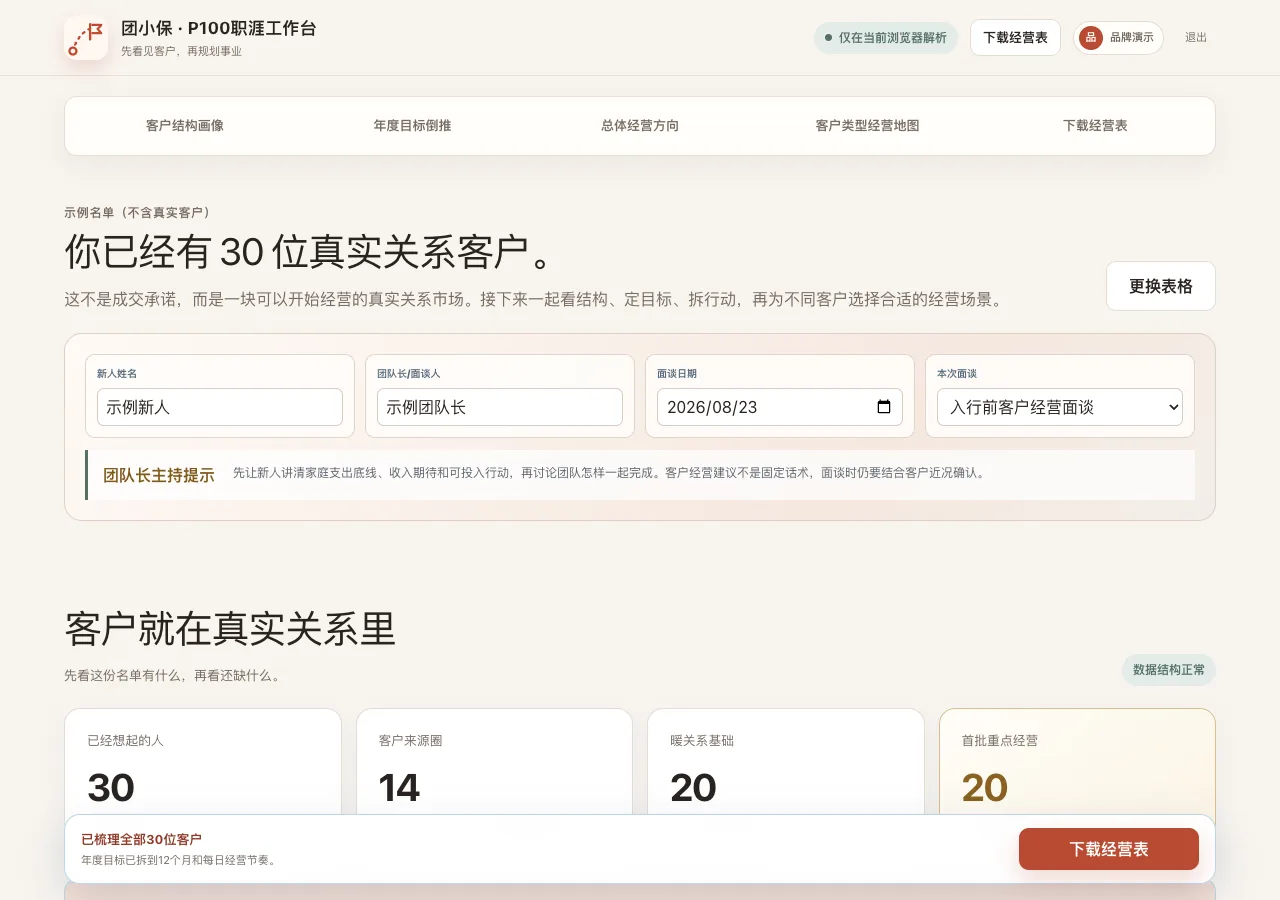Click the 仅在当前浏览器解析 status badge
Screen dimensions: 1280x900
886,38
